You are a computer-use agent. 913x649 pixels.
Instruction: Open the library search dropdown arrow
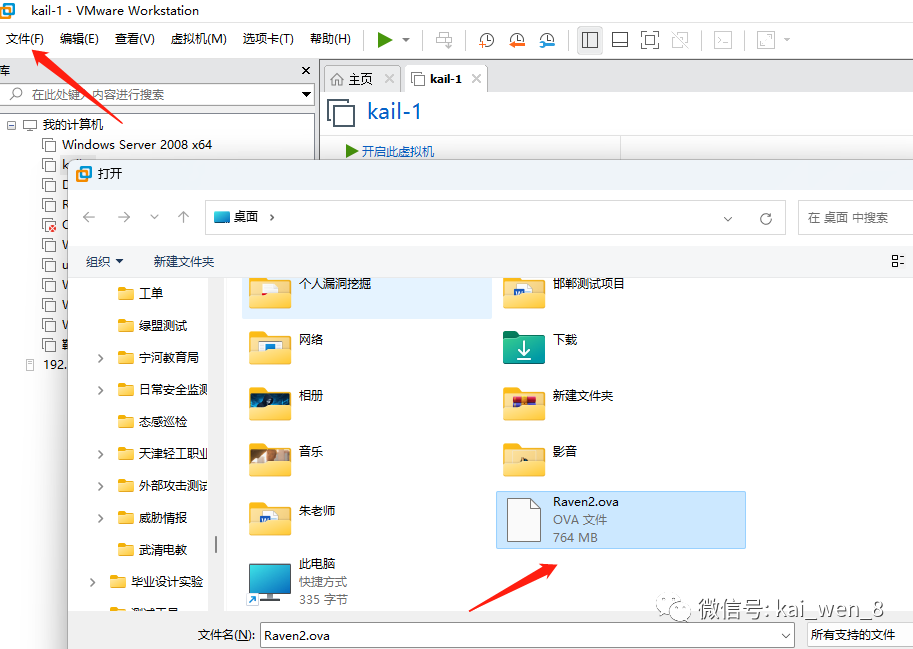[306, 94]
